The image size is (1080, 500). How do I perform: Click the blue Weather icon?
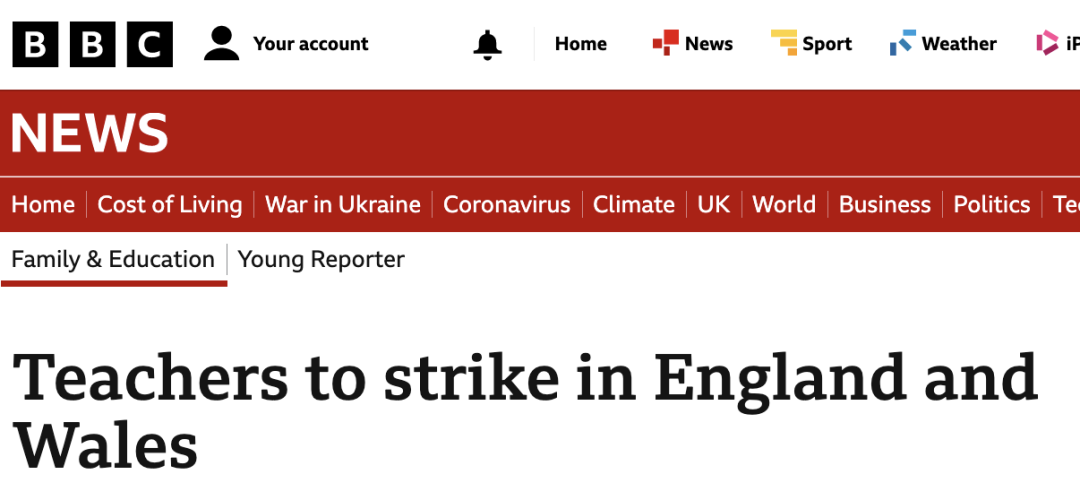click(903, 43)
